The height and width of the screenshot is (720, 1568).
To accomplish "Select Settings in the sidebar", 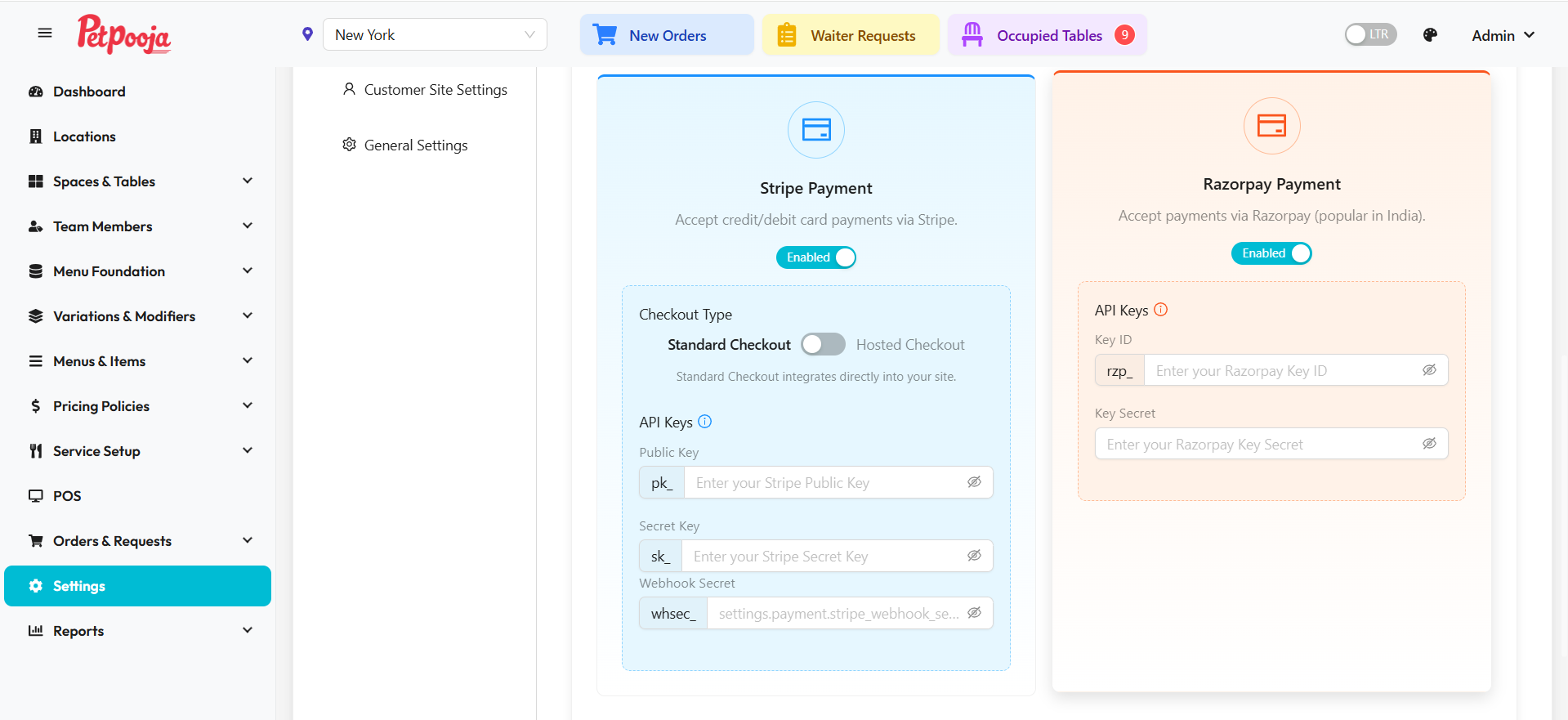I will point(137,586).
